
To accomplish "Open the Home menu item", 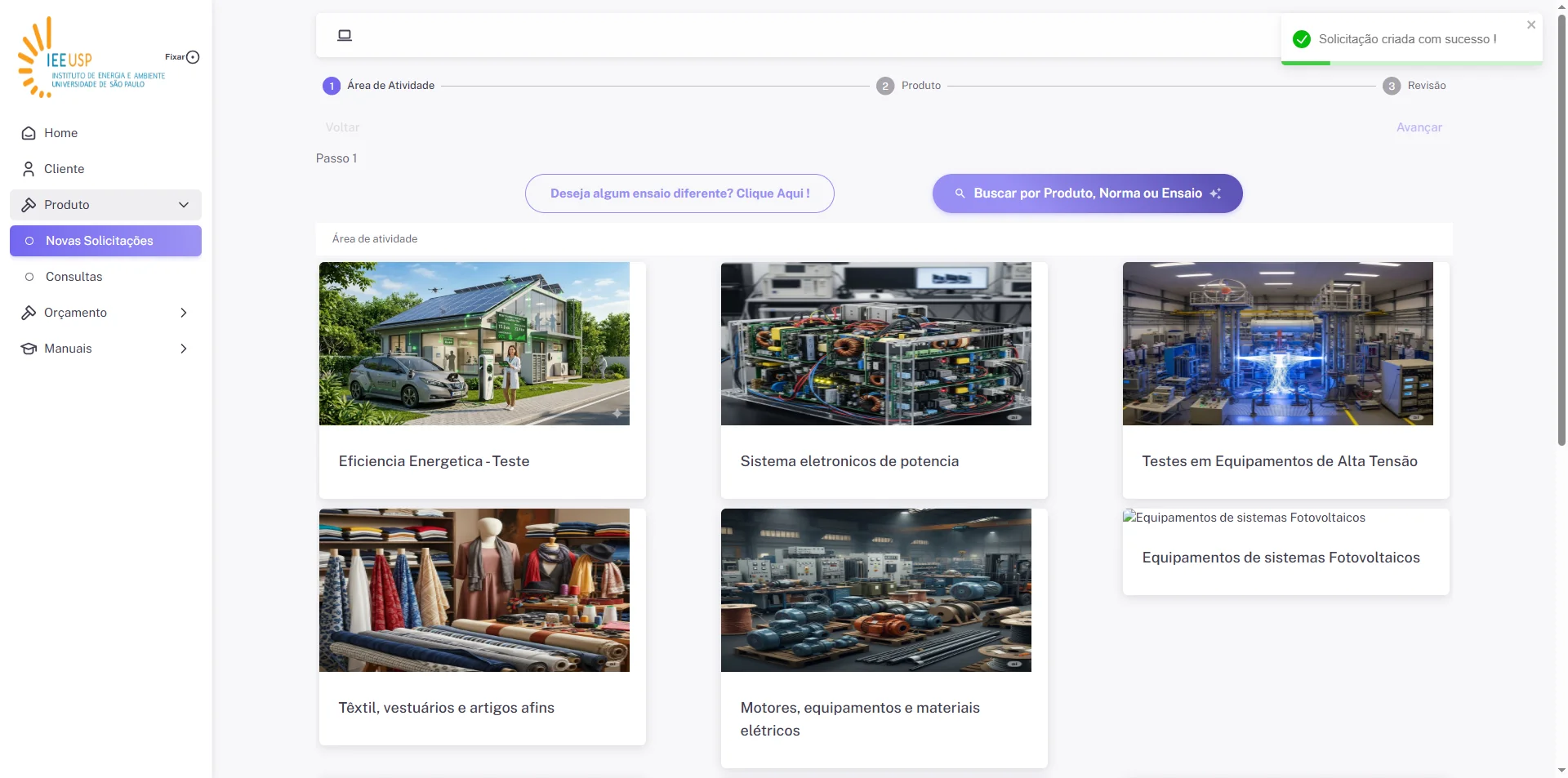I will (x=105, y=133).
